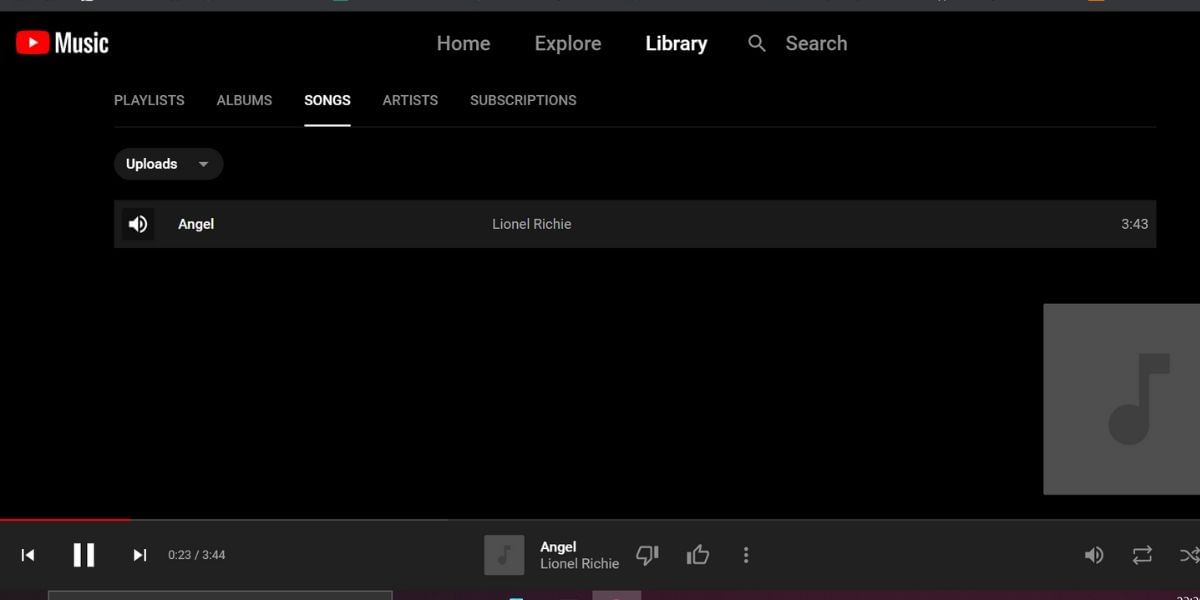The width and height of the screenshot is (1200, 600).
Task: Skip to the next track
Action: point(139,555)
